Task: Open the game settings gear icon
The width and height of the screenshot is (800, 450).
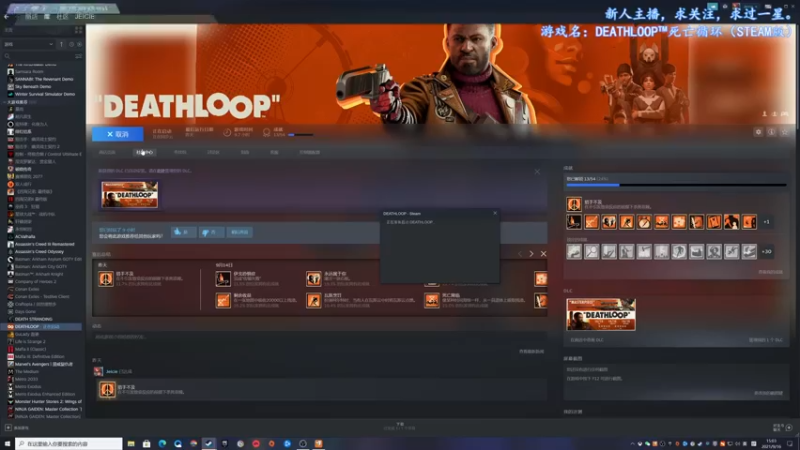Action: point(758,132)
